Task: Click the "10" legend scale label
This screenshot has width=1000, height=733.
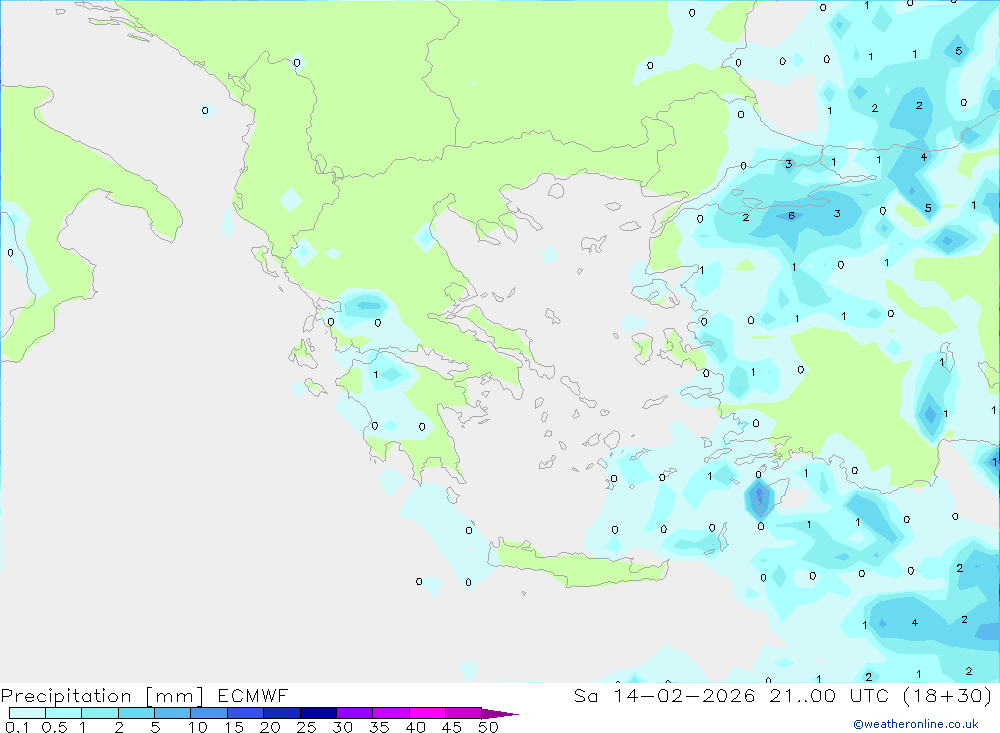Action: coord(198,727)
